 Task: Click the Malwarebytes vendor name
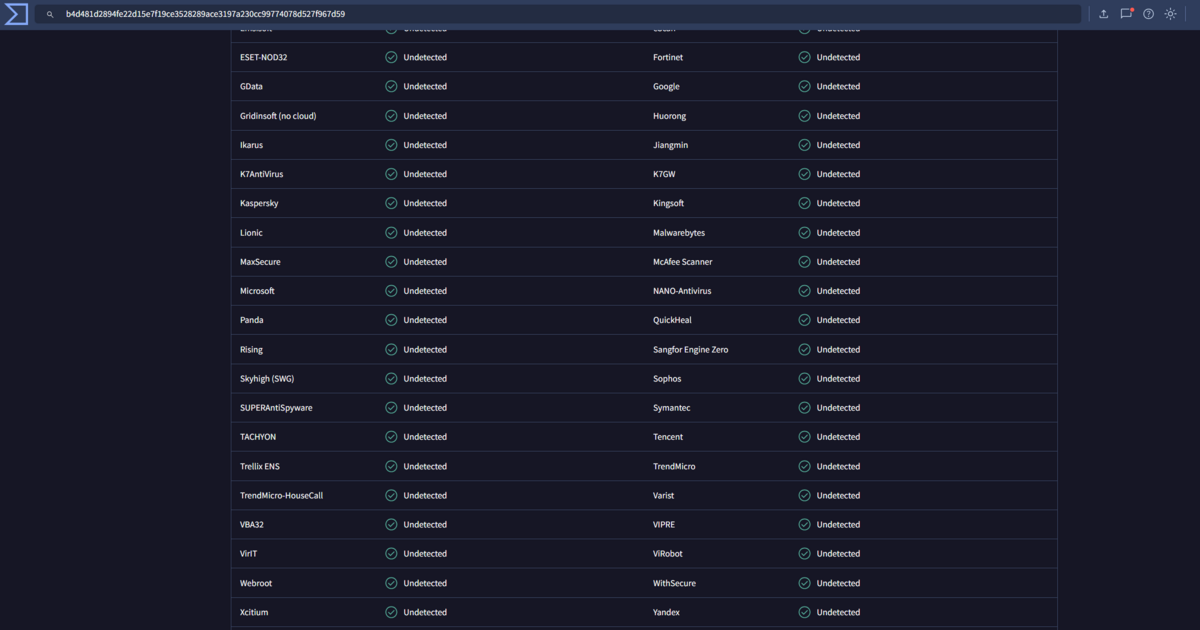click(x=679, y=233)
